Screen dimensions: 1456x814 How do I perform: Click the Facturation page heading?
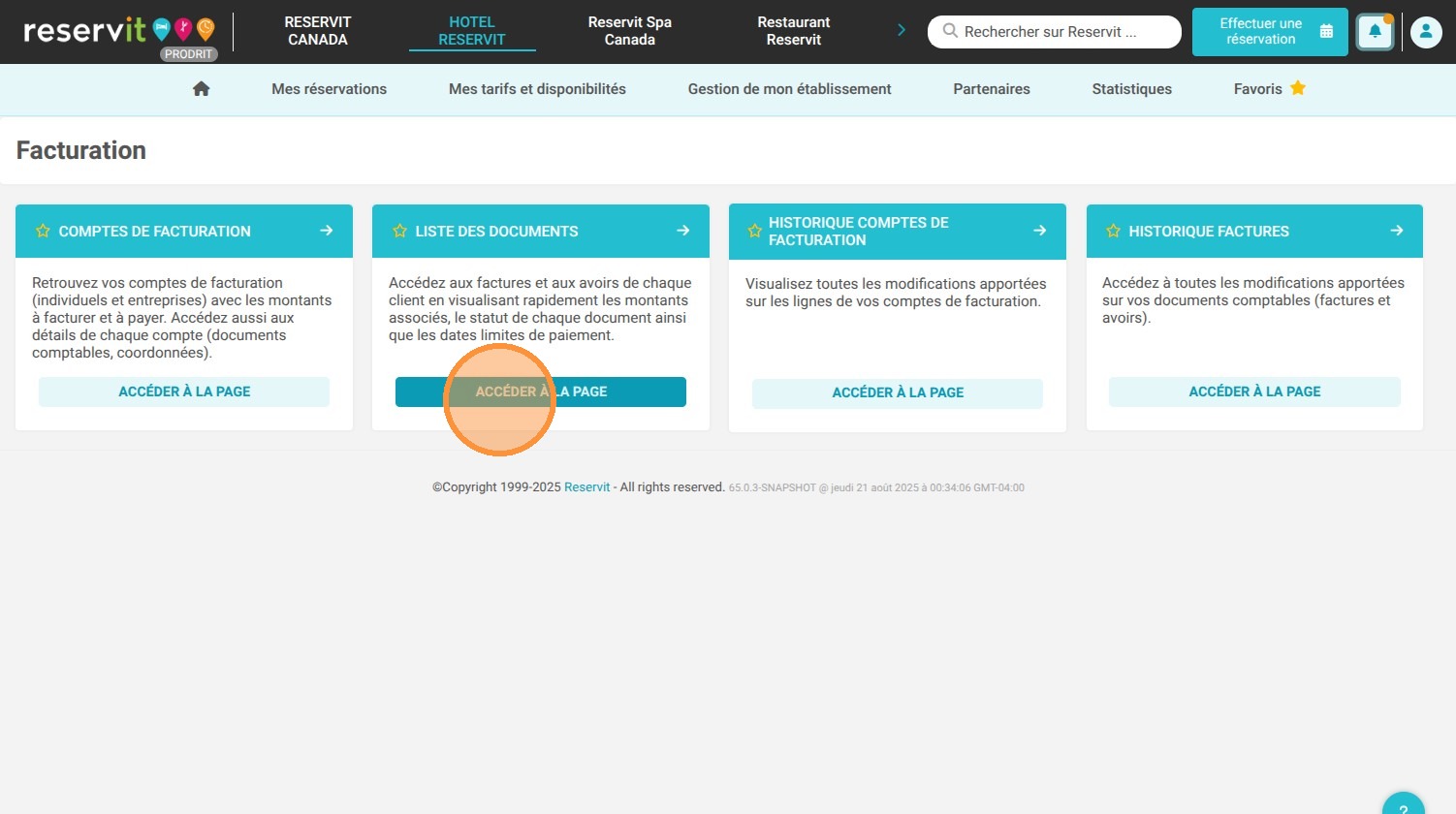click(81, 150)
